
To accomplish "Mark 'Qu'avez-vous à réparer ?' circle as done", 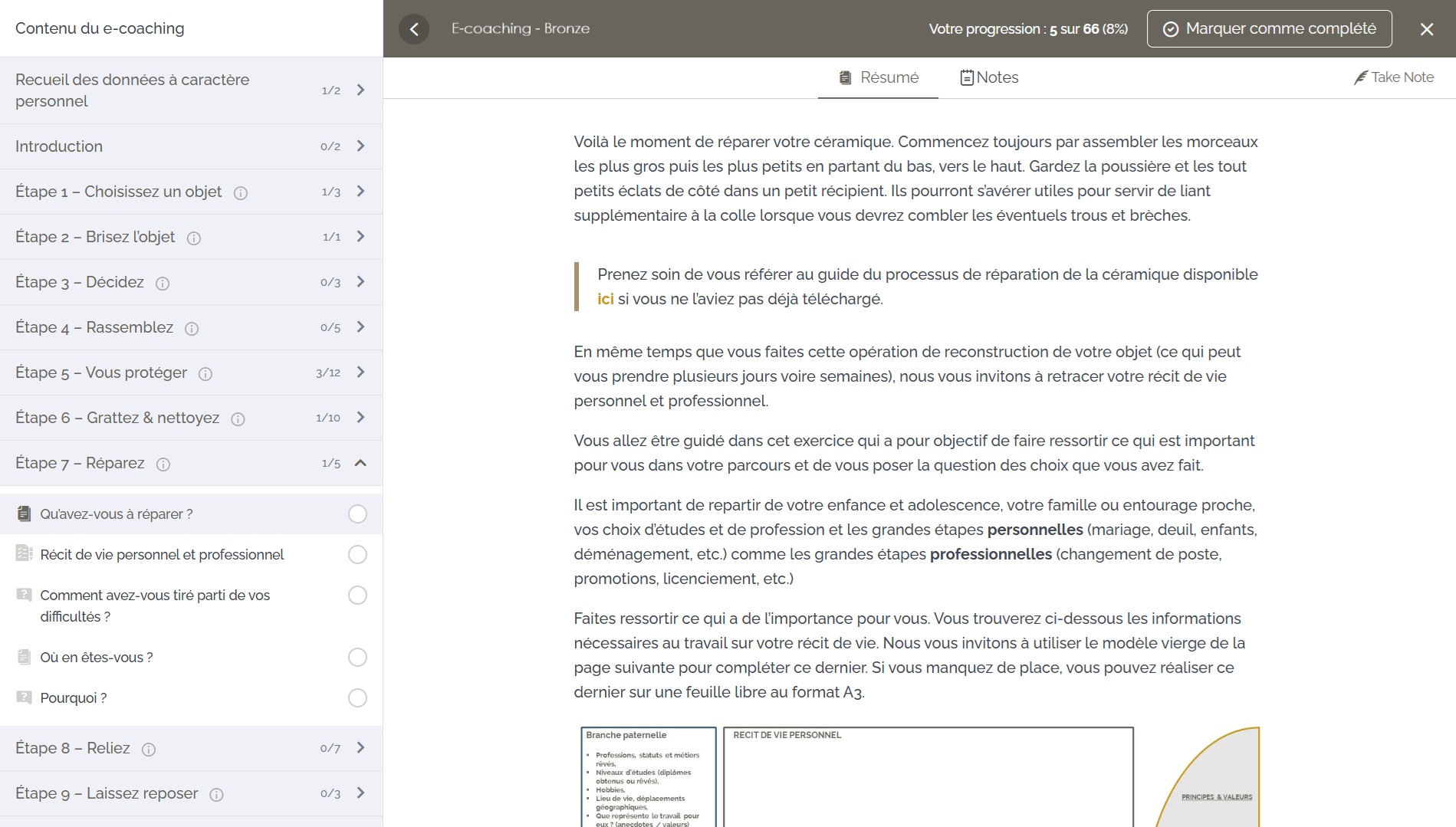I will point(357,514).
